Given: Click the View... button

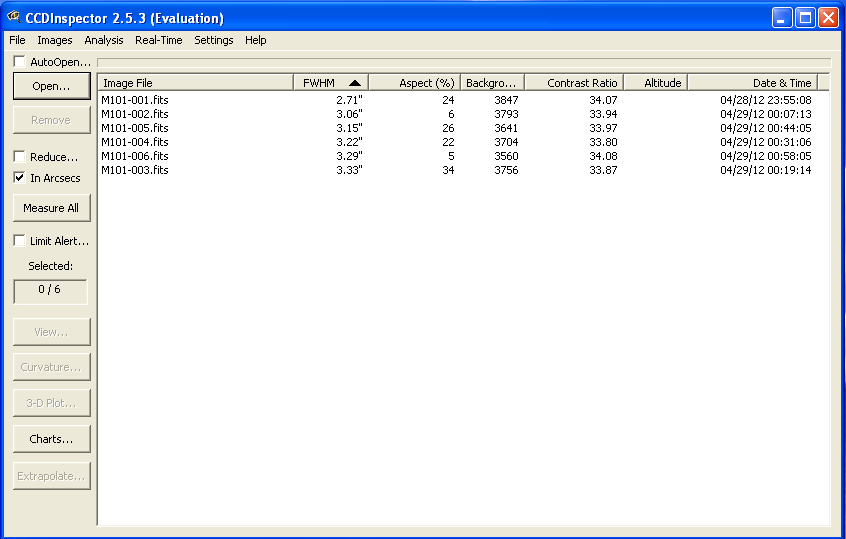Looking at the screenshot, I should tap(52, 332).
